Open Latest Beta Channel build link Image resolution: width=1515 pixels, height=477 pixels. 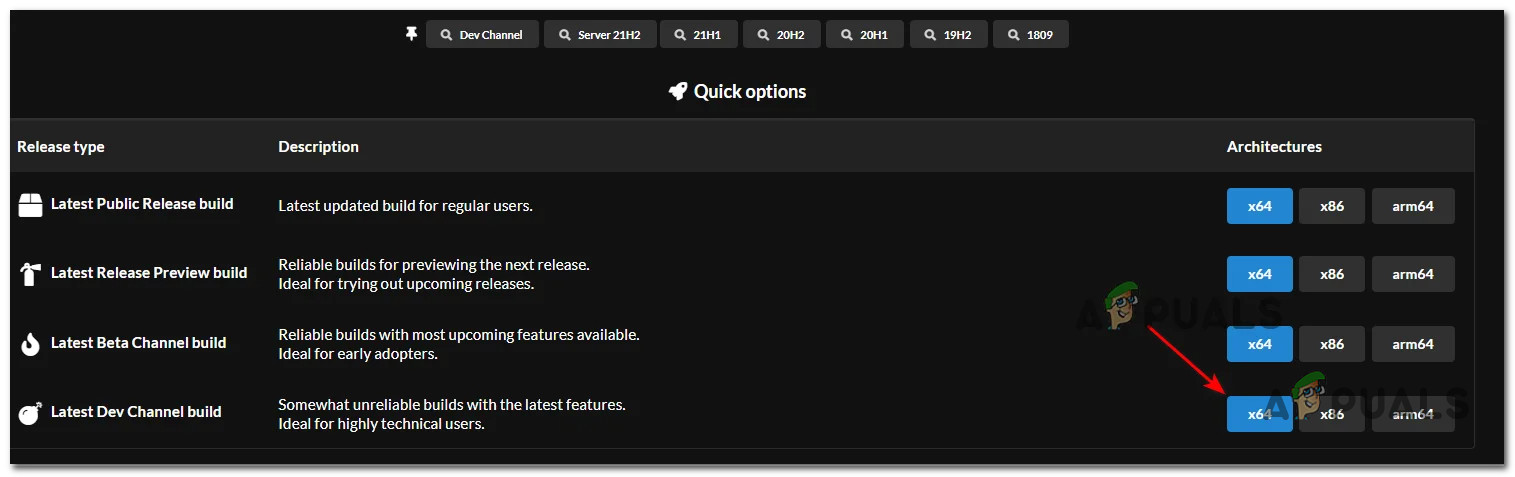pyautogui.click(x=138, y=343)
